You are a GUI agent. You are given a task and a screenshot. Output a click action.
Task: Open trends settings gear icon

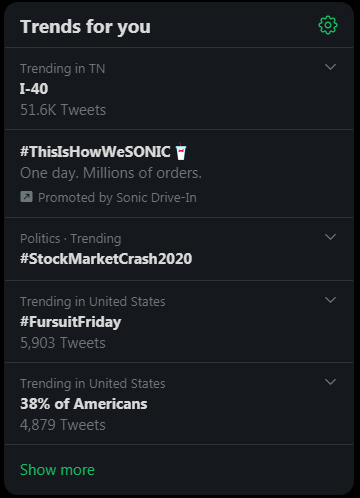click(x=328, y=25)
